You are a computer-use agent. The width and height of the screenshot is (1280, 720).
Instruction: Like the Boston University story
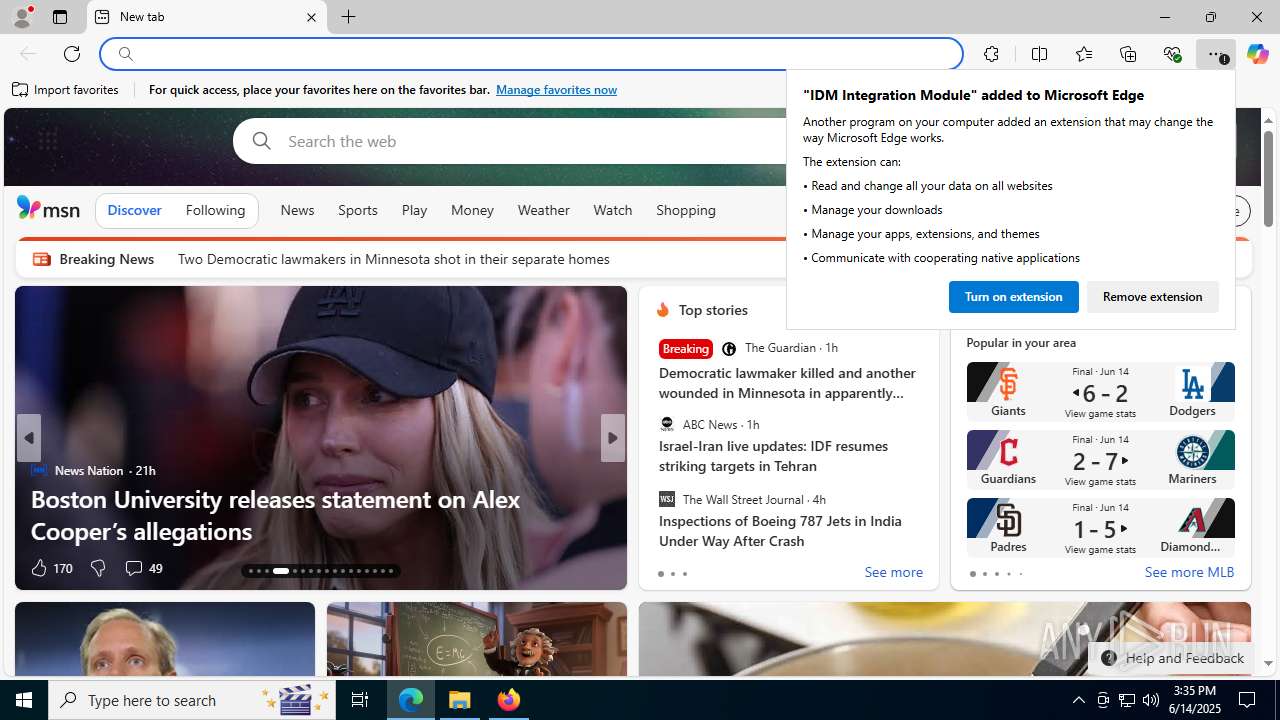[51, 568]
